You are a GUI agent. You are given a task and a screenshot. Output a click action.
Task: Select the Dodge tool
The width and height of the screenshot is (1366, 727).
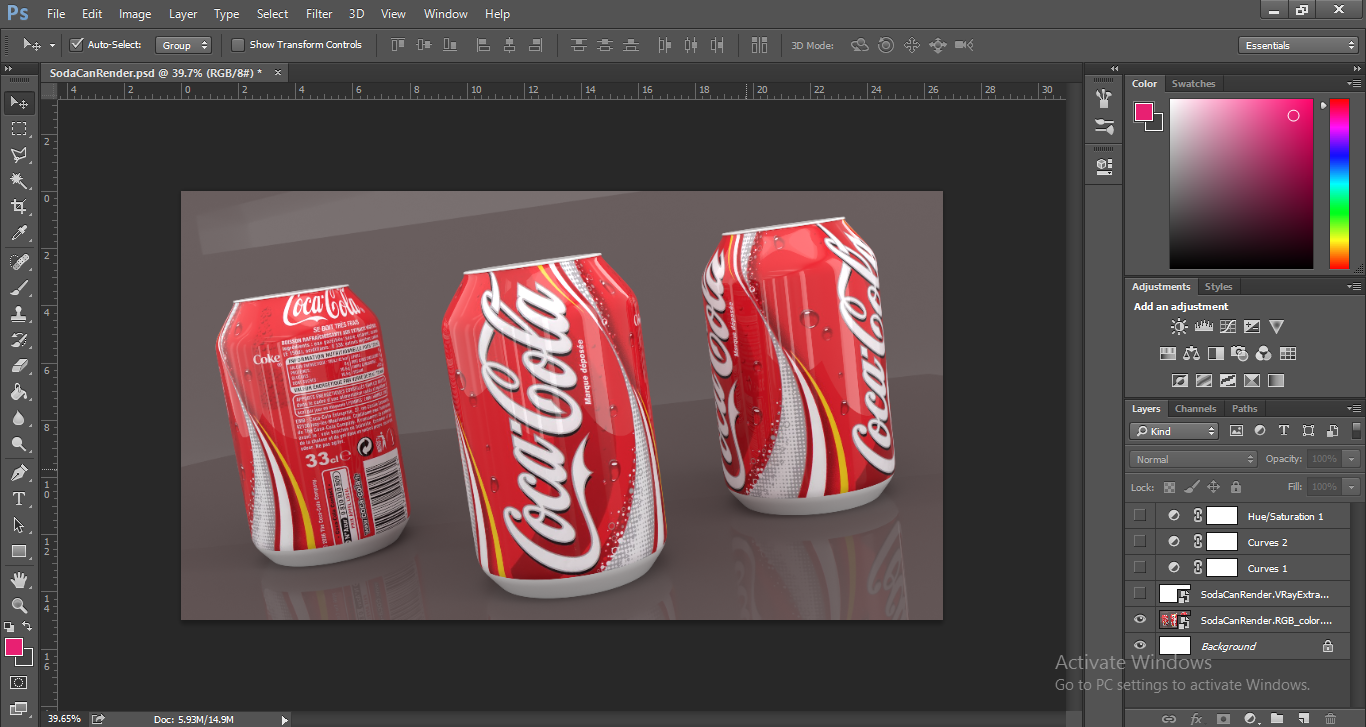19,444
